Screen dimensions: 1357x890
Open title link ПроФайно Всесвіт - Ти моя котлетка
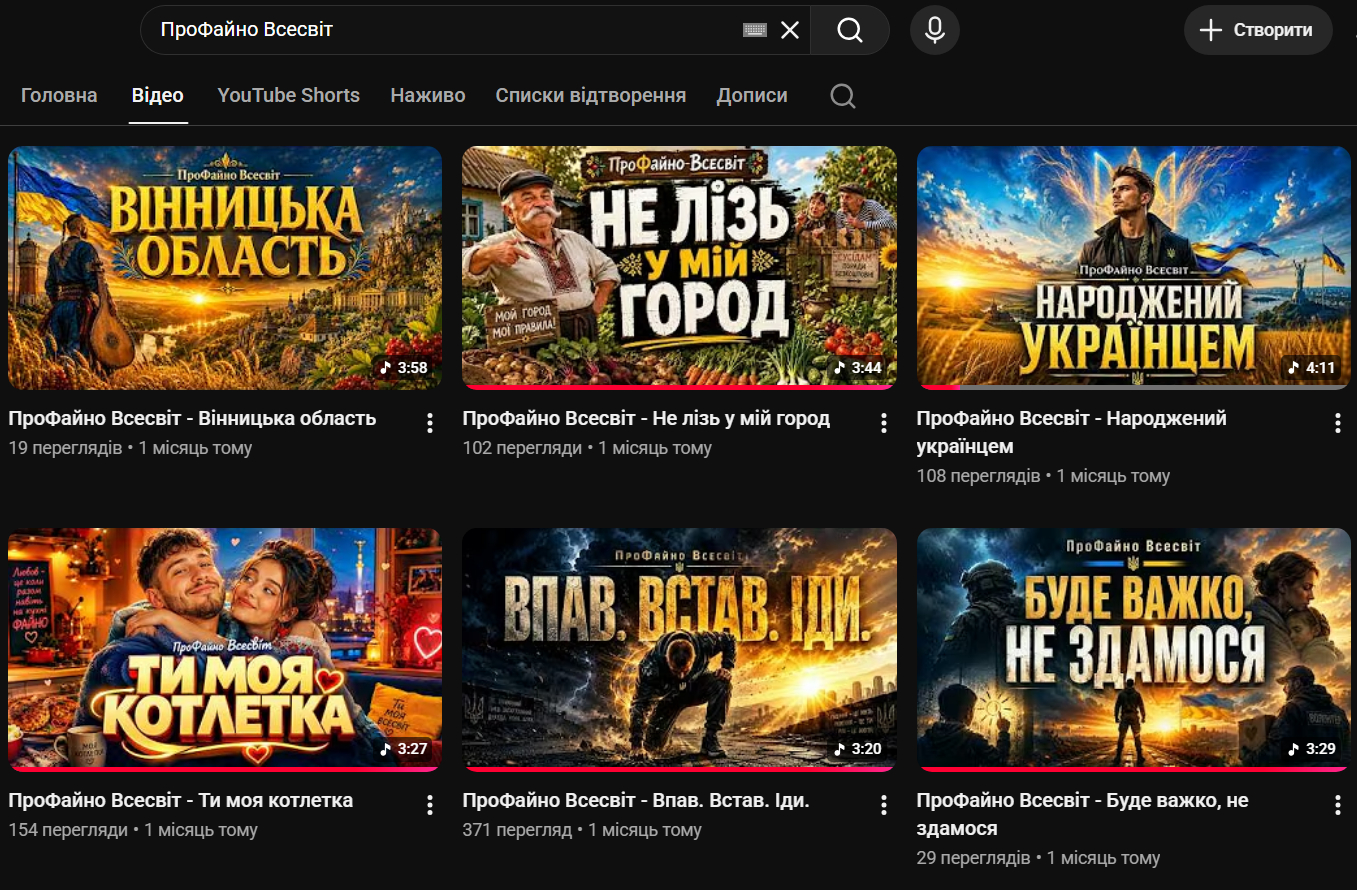point(180,800)
